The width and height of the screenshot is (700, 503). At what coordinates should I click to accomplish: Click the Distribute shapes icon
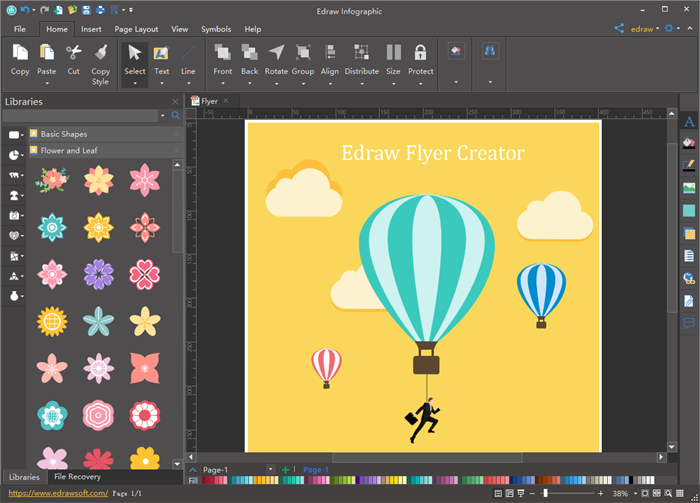coord(361,53)
